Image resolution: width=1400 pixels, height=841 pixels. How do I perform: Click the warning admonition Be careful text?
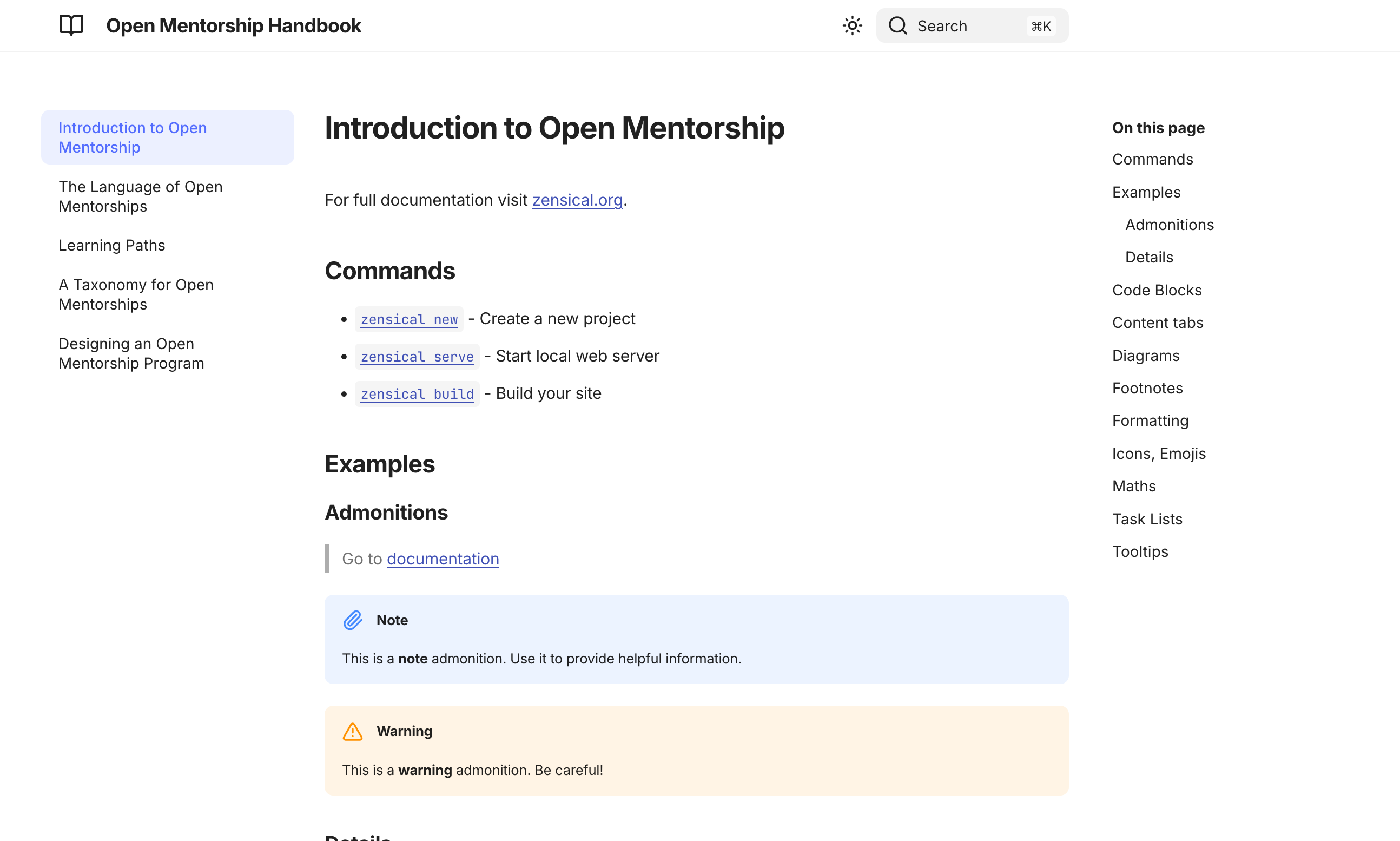pos(472,770)
